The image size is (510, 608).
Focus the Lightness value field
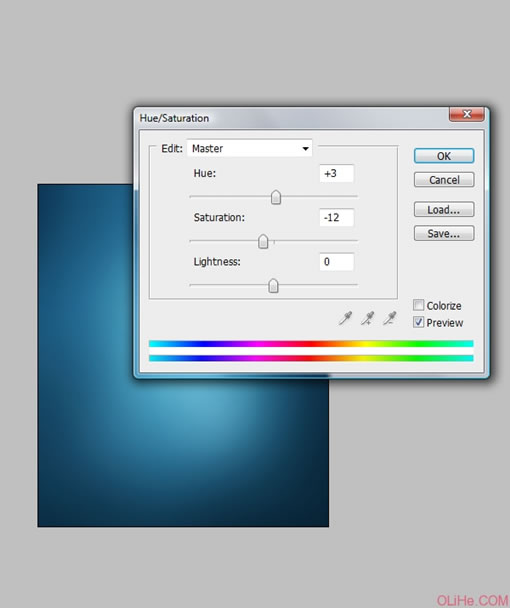[336, 262]
